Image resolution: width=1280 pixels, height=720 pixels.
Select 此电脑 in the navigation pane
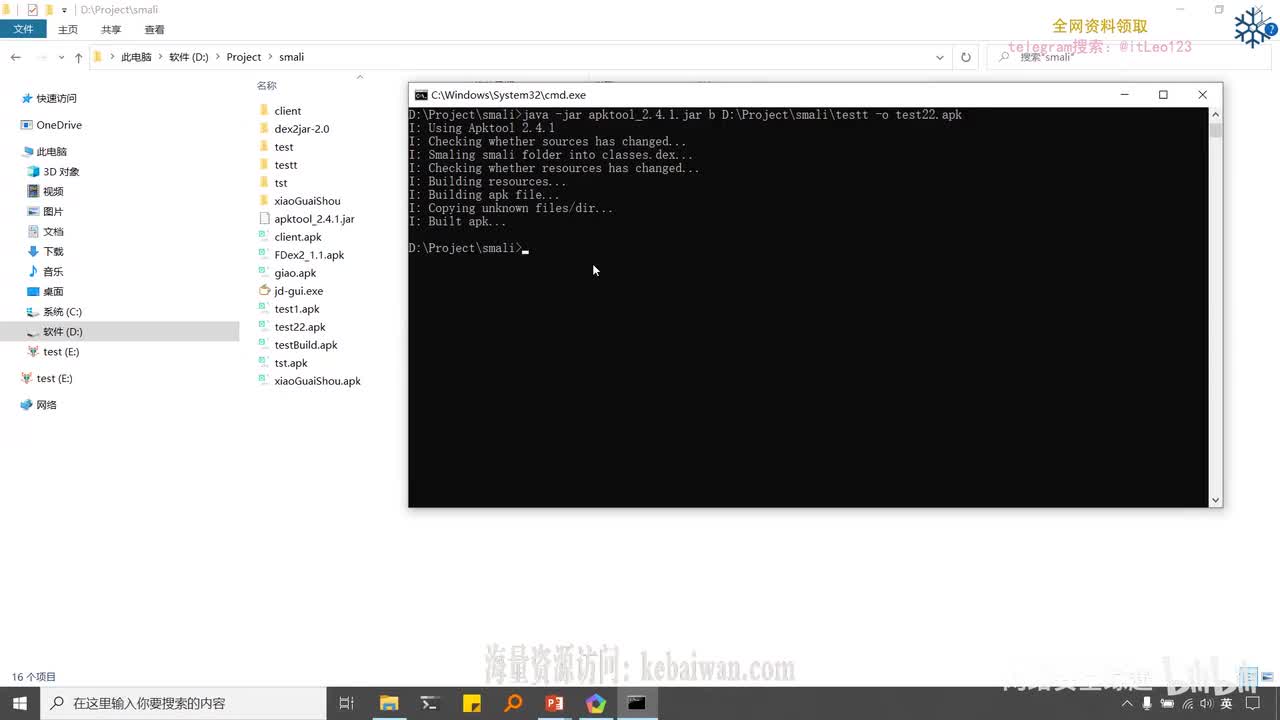(51, 152)
